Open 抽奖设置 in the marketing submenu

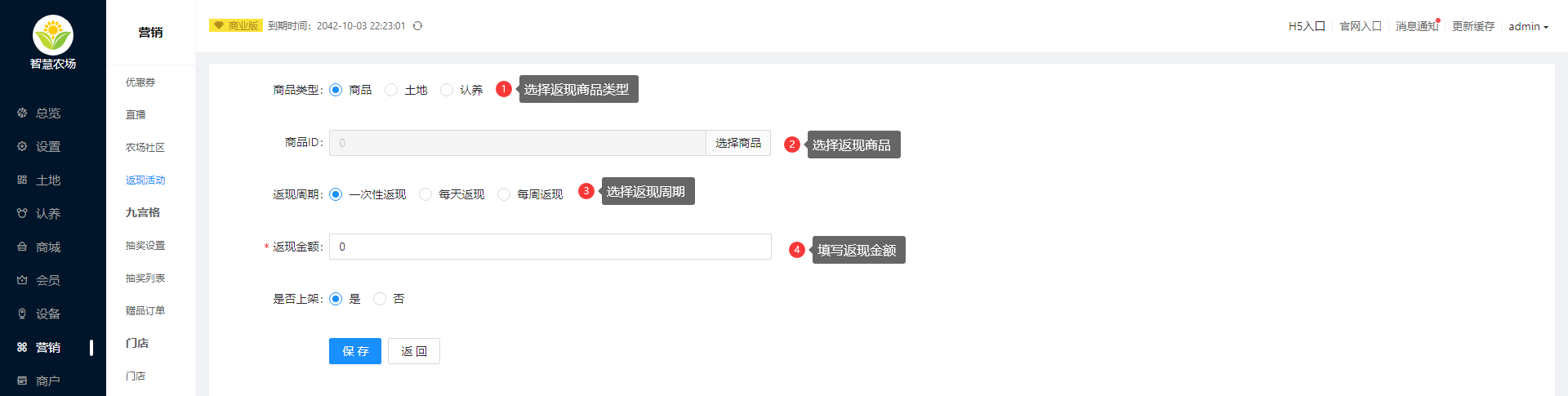(x=145, y=245)
